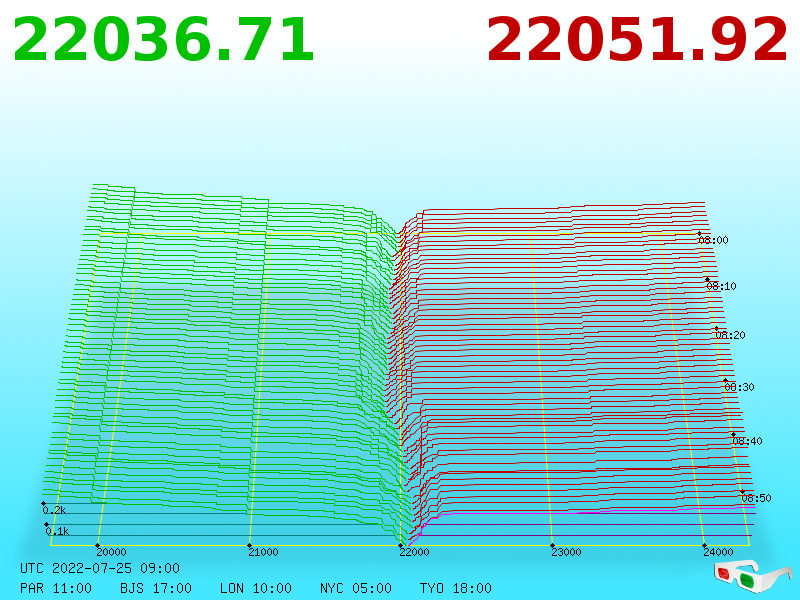Click the 21000 price axis label
The image size is (800, 600).
[263, 552]
